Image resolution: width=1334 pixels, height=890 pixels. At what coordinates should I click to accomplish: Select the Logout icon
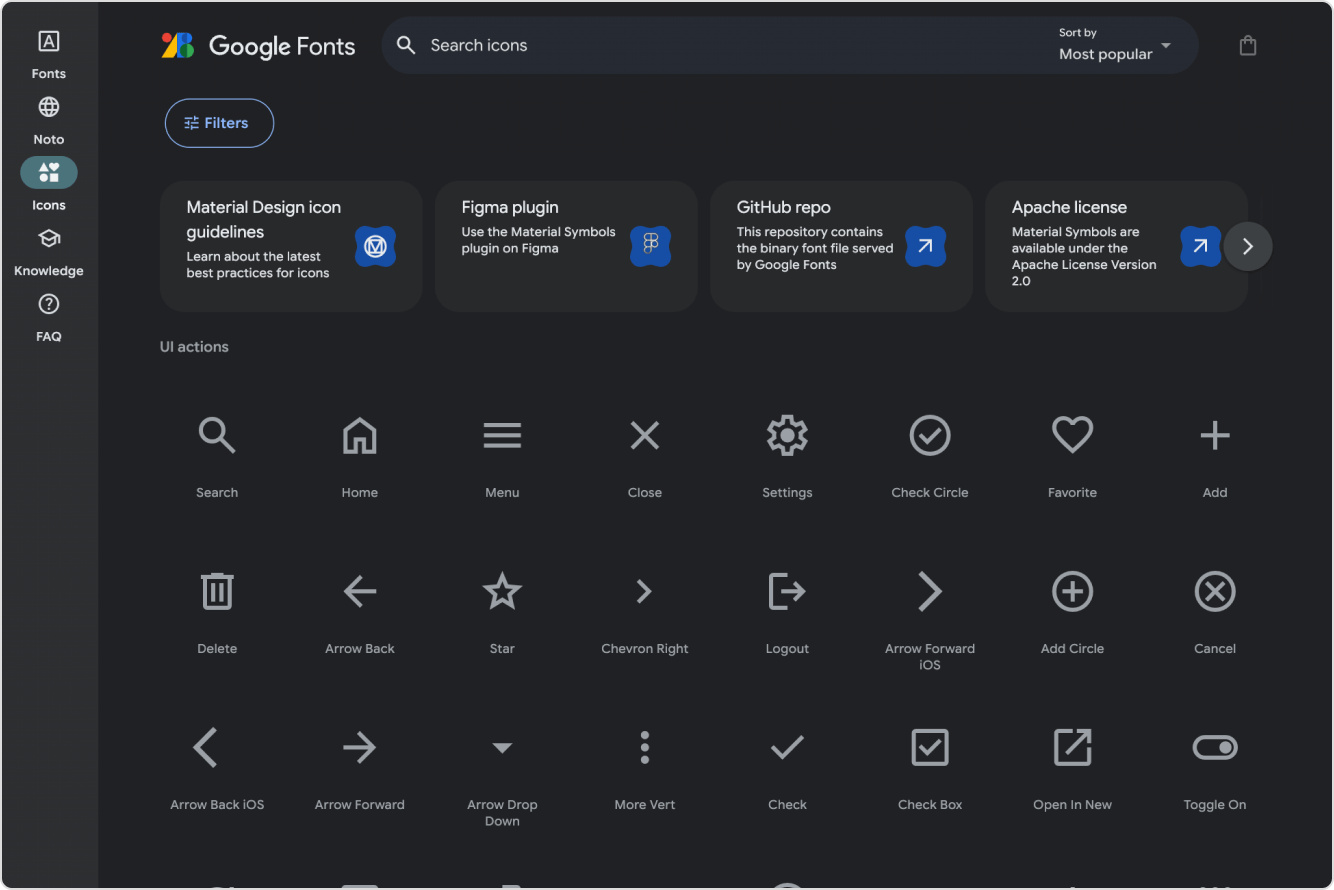pos(787,591)
